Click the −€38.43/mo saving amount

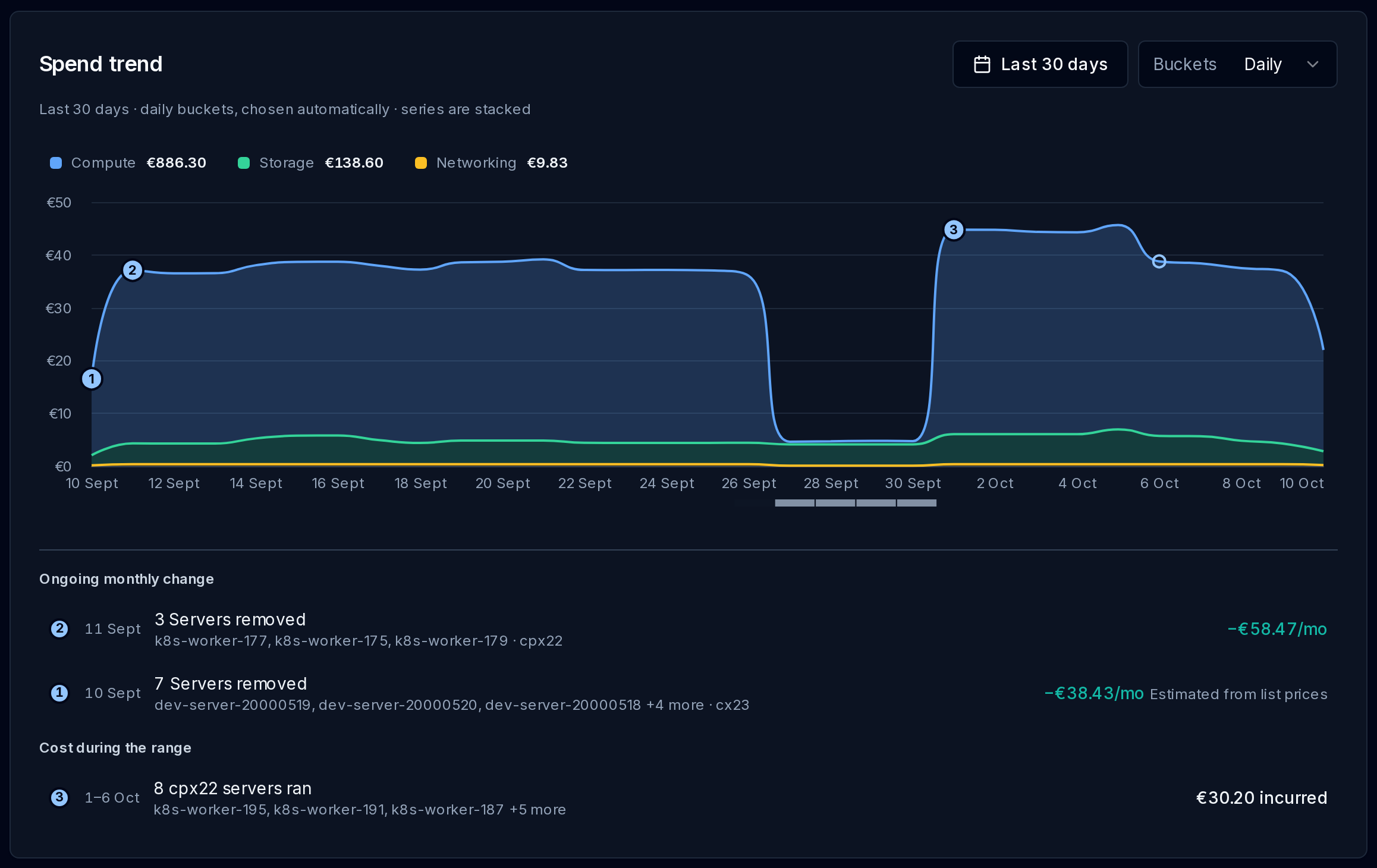[1094, 693]
